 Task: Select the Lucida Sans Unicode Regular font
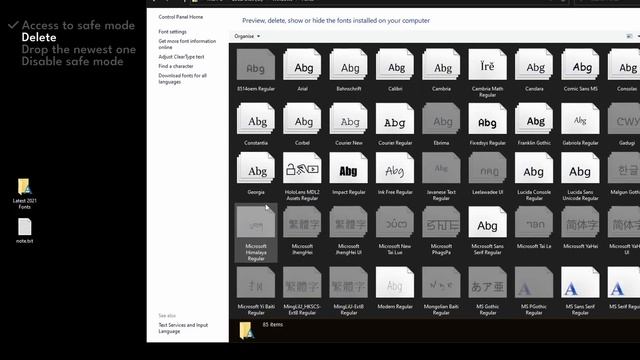(580, 168)
